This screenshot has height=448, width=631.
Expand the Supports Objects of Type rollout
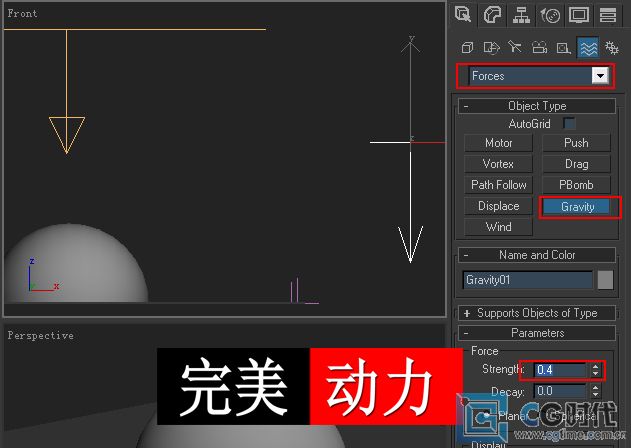(537, 313)
